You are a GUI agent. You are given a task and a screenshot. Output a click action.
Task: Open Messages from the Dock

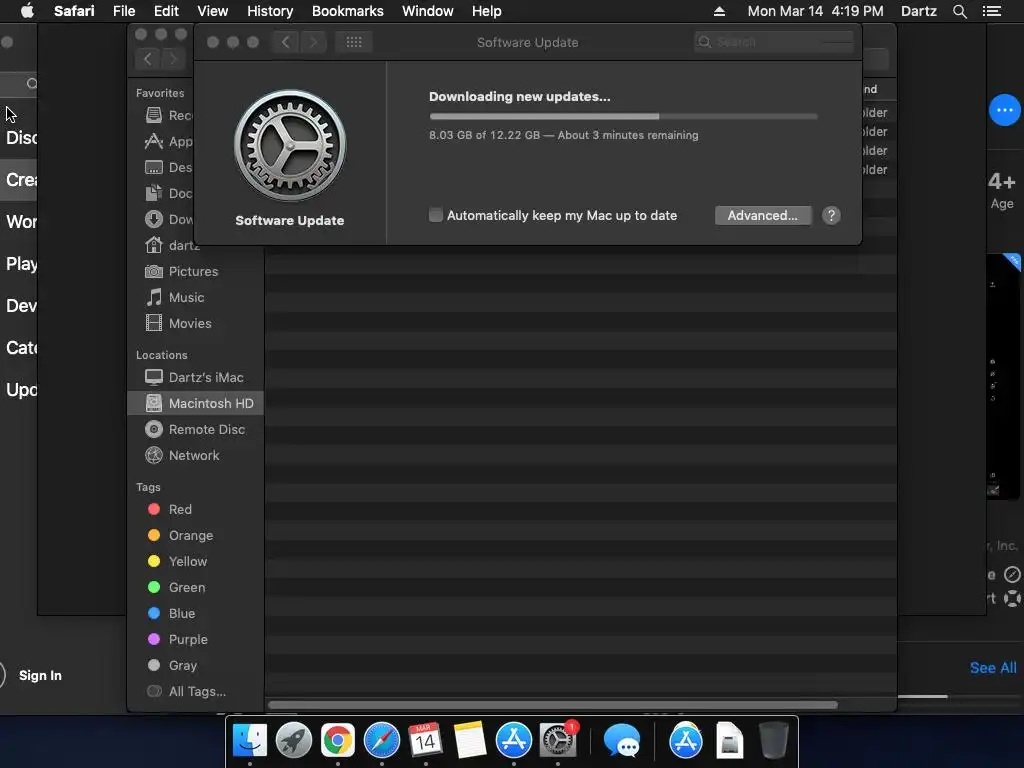click(621, 741)
